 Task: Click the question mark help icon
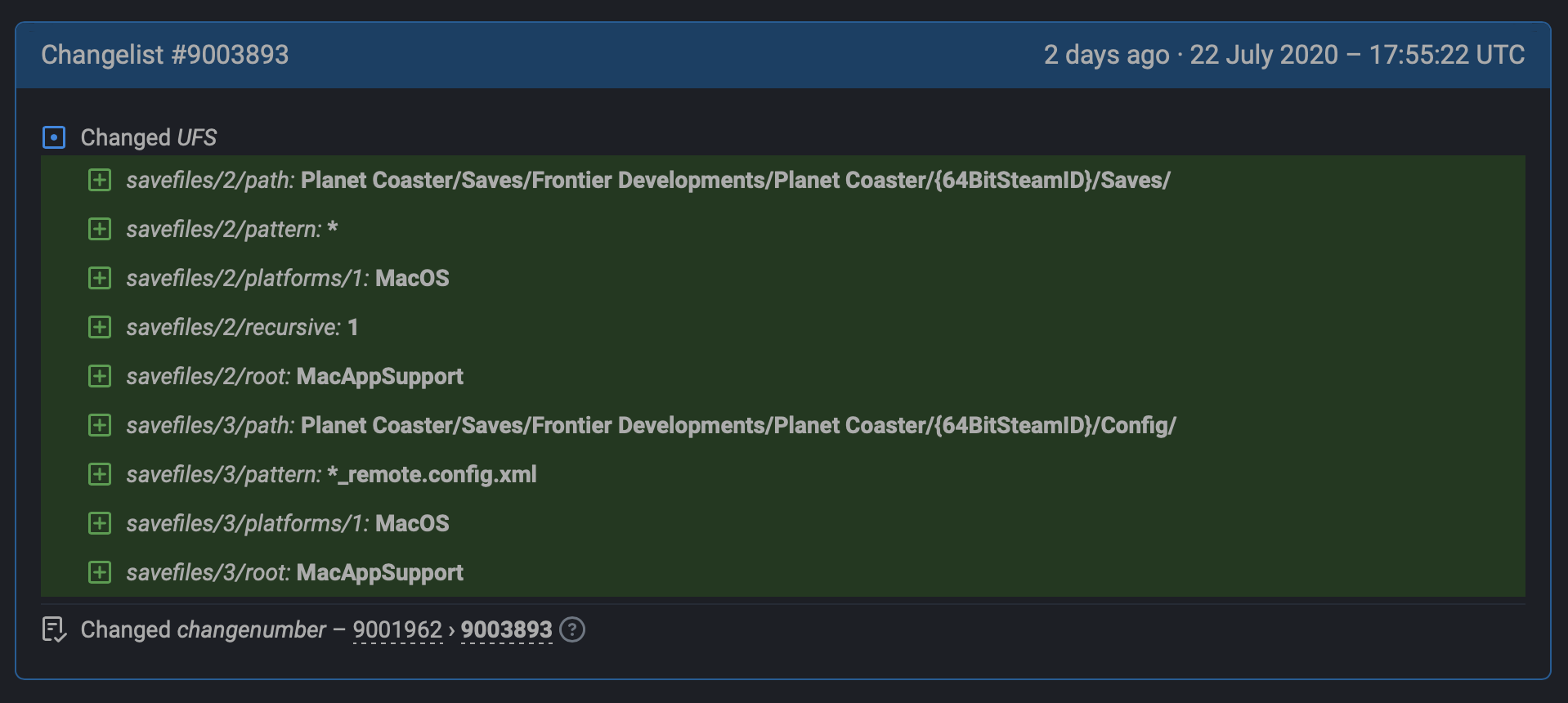click(x=572, y=629)
